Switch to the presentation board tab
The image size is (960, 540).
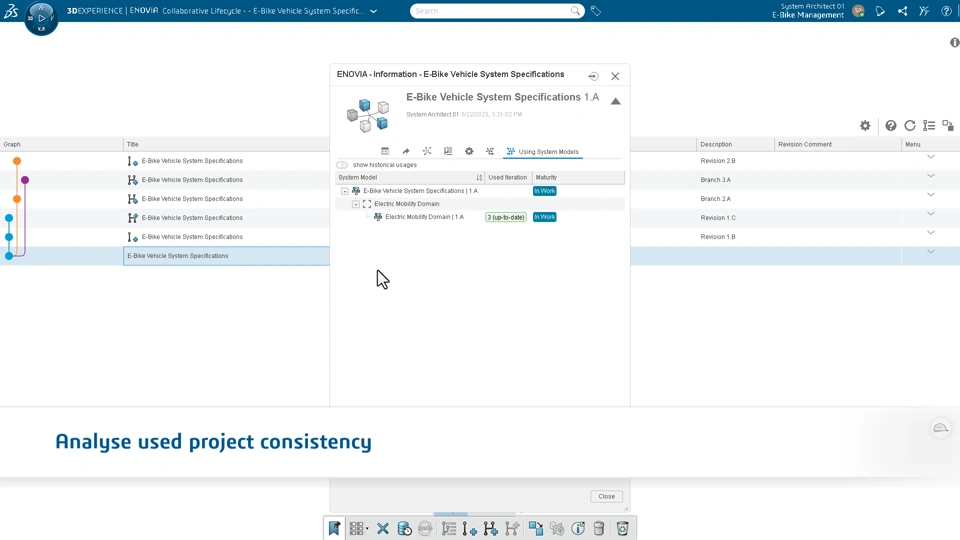448,151
